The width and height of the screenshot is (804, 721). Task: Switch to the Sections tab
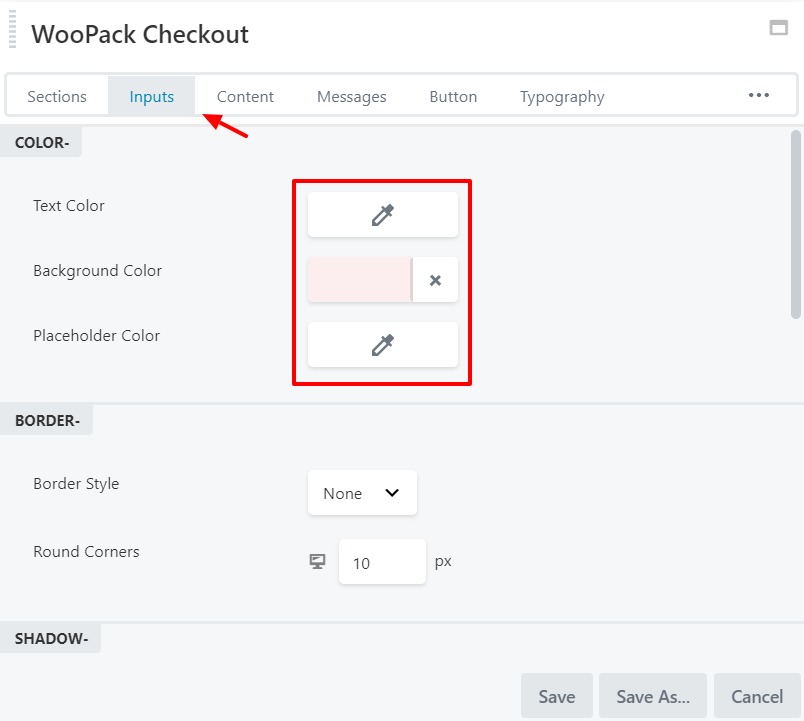57,96
